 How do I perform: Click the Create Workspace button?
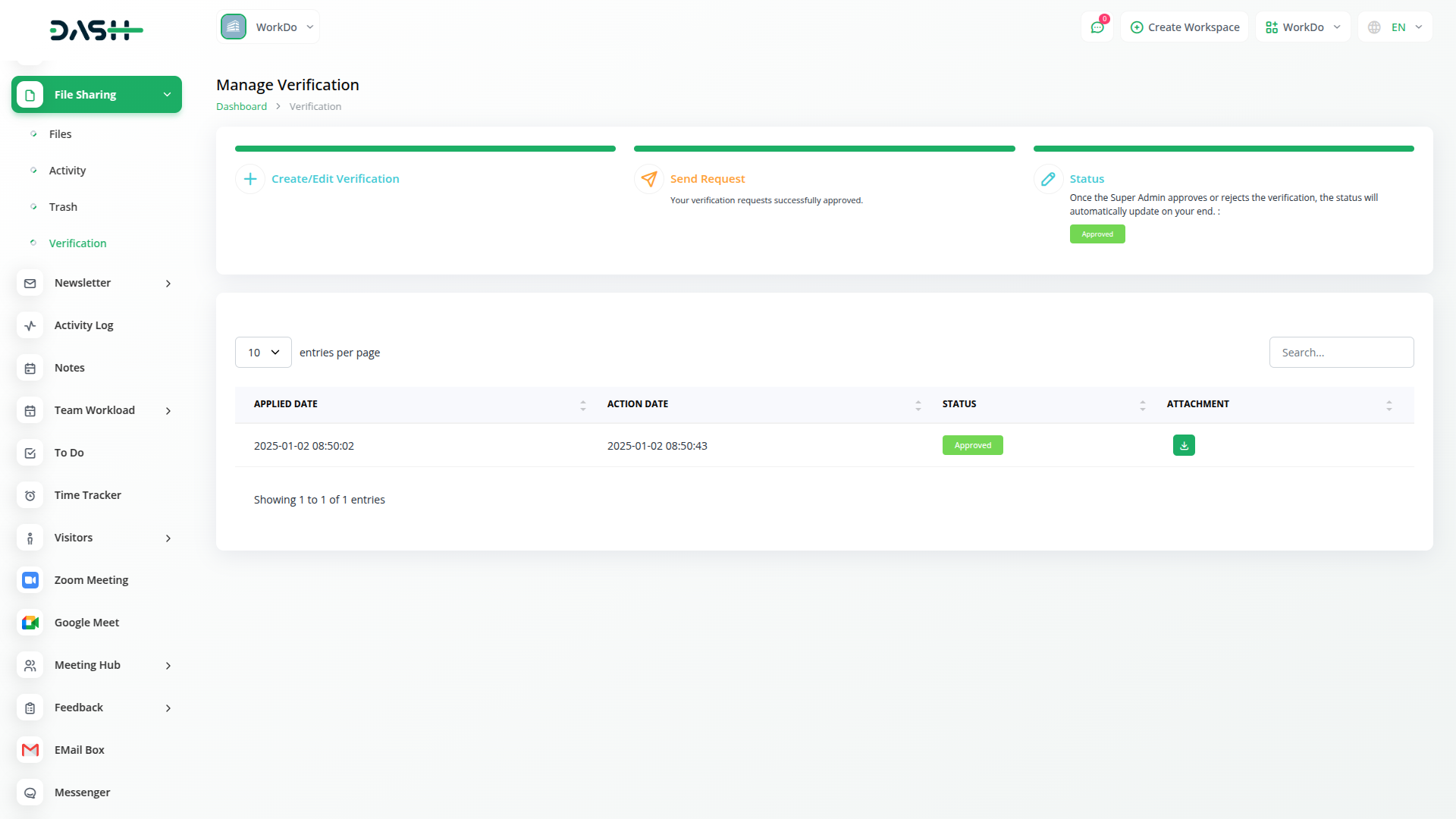coord(1185,27)
